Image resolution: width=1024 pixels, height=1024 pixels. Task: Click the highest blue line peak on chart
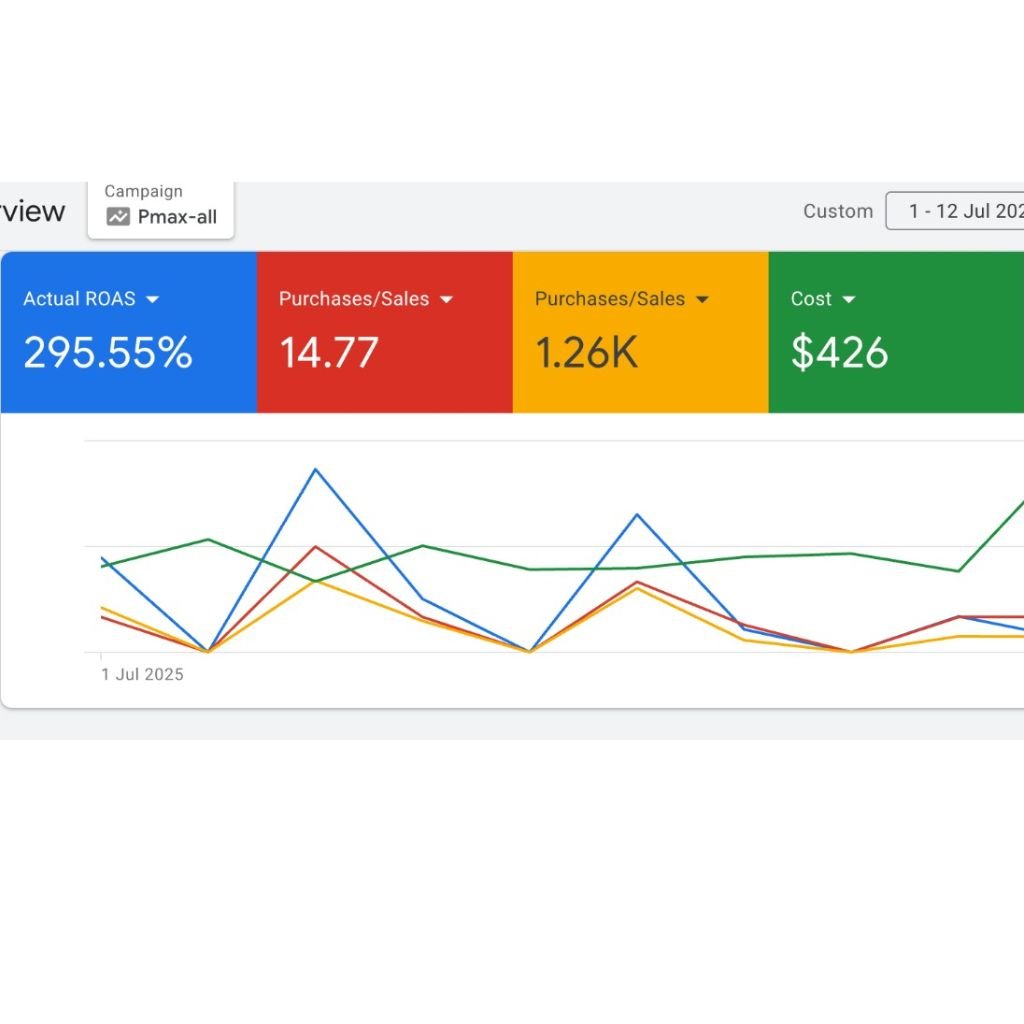point(316,469)
